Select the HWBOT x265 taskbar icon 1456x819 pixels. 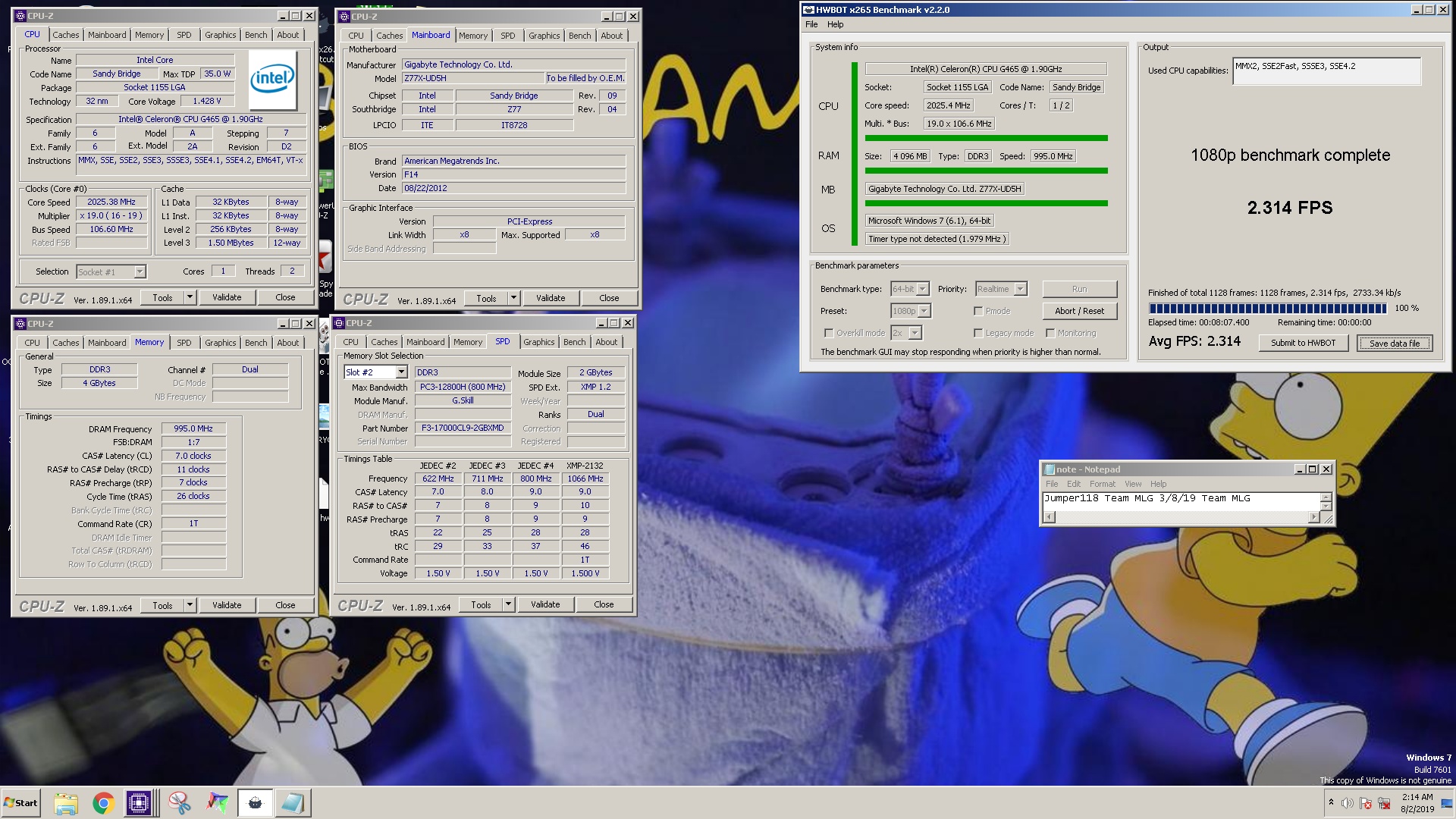click(255, 803)
